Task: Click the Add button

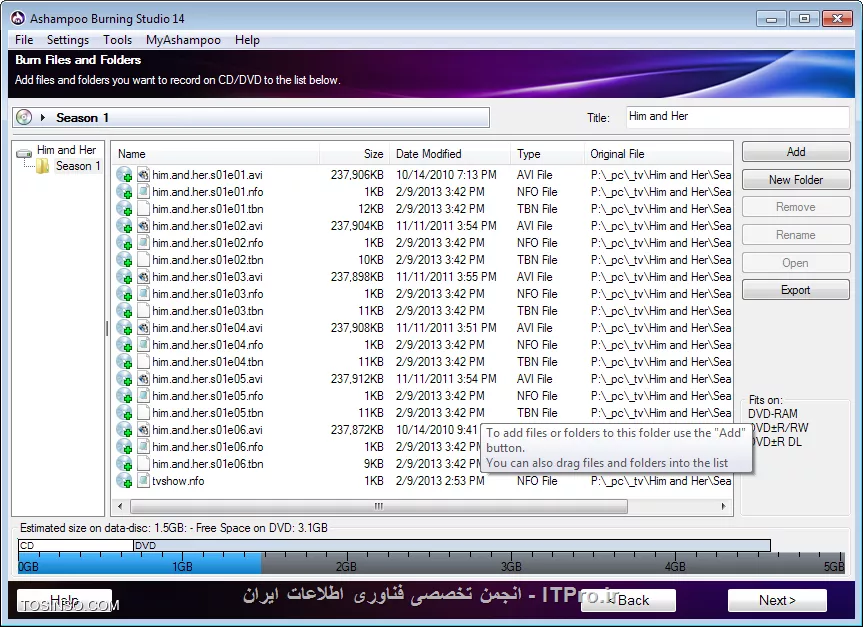Action: click(796, 152)
